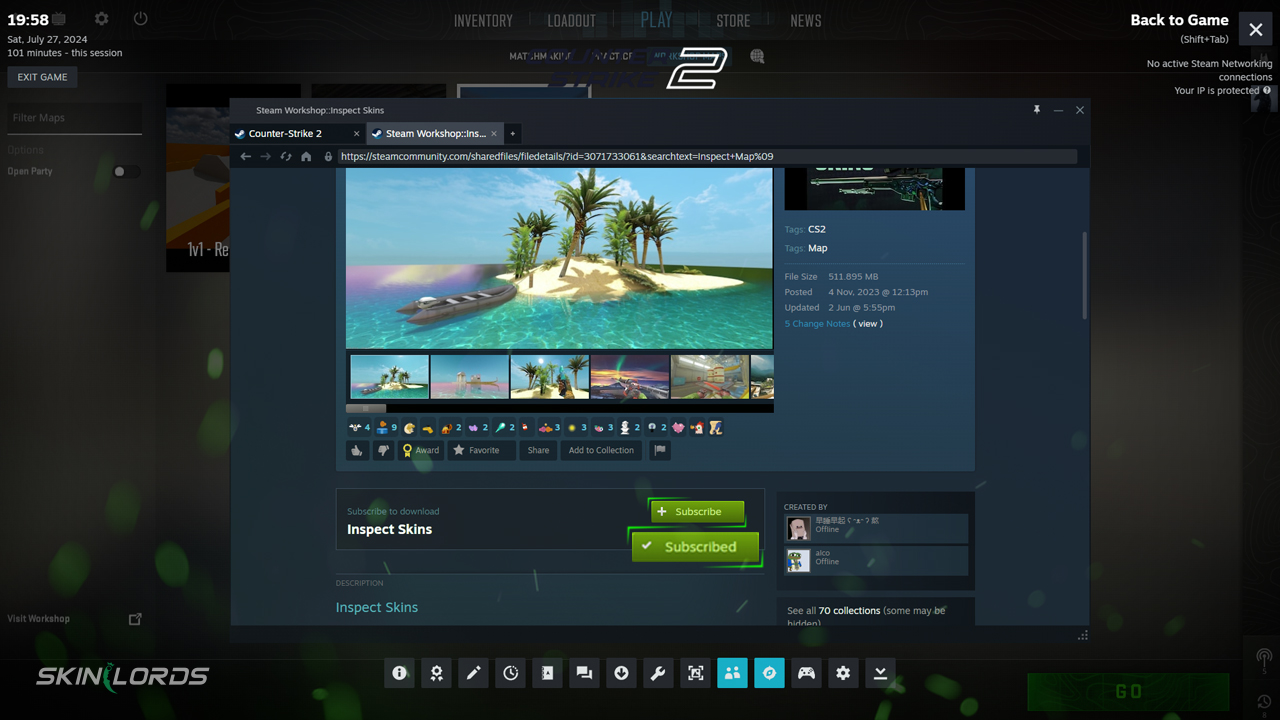The height and width of the screenshot is (720, 1280).
Task: Toggle the web browser compass icon
Action: [769, 673]
